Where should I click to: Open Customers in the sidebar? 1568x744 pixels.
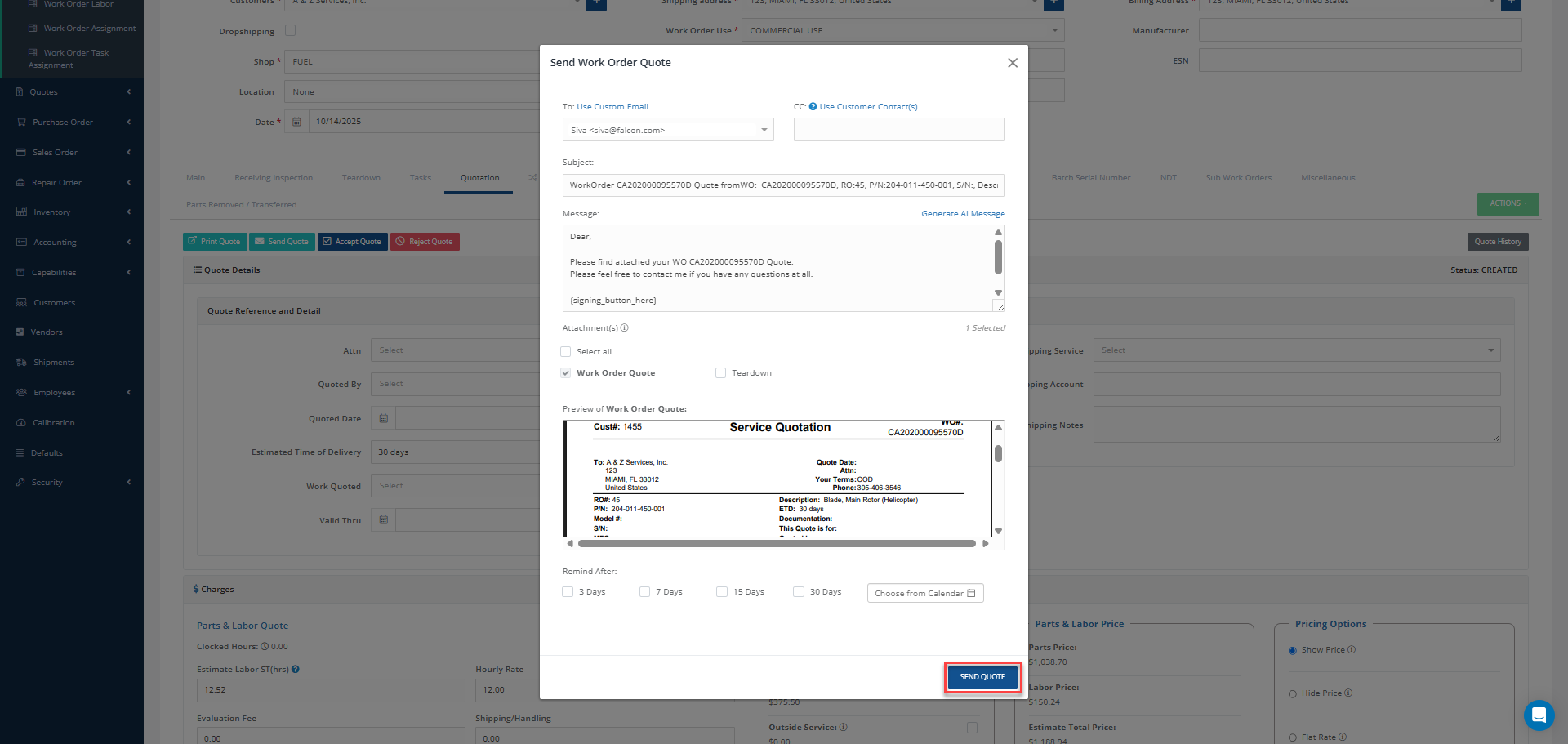54,303
